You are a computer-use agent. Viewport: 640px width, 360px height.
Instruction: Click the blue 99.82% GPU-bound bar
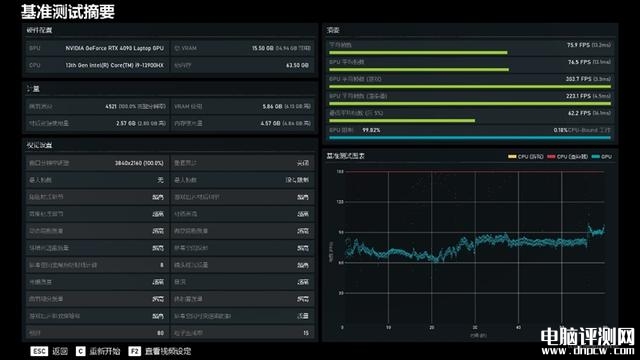(470, 138)
